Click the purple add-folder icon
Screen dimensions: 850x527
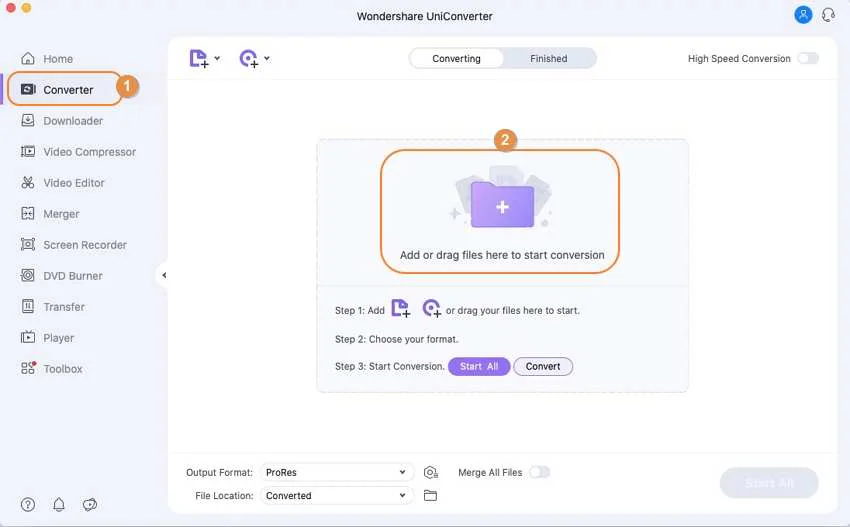pyautogui.click(x=502, y=205)
